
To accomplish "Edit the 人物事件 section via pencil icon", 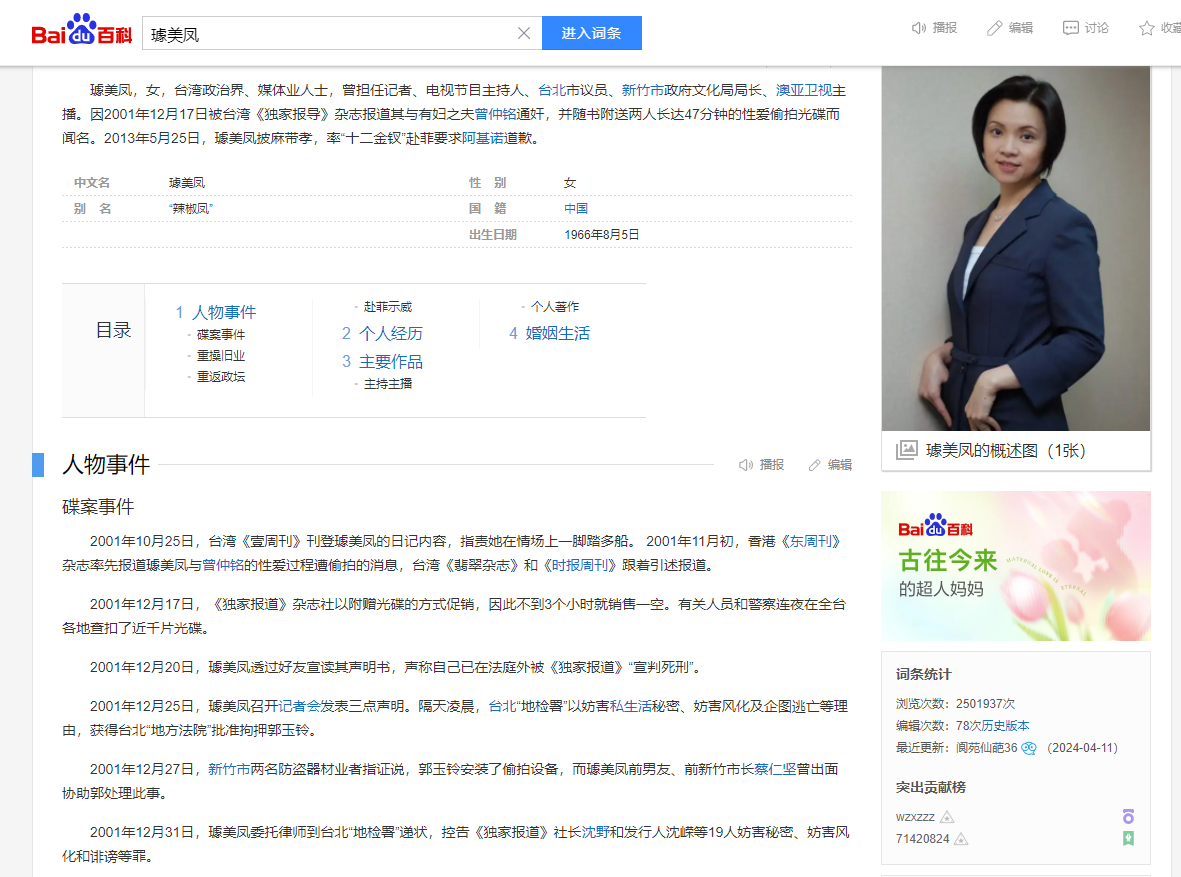I will click(x=815, y=465).
